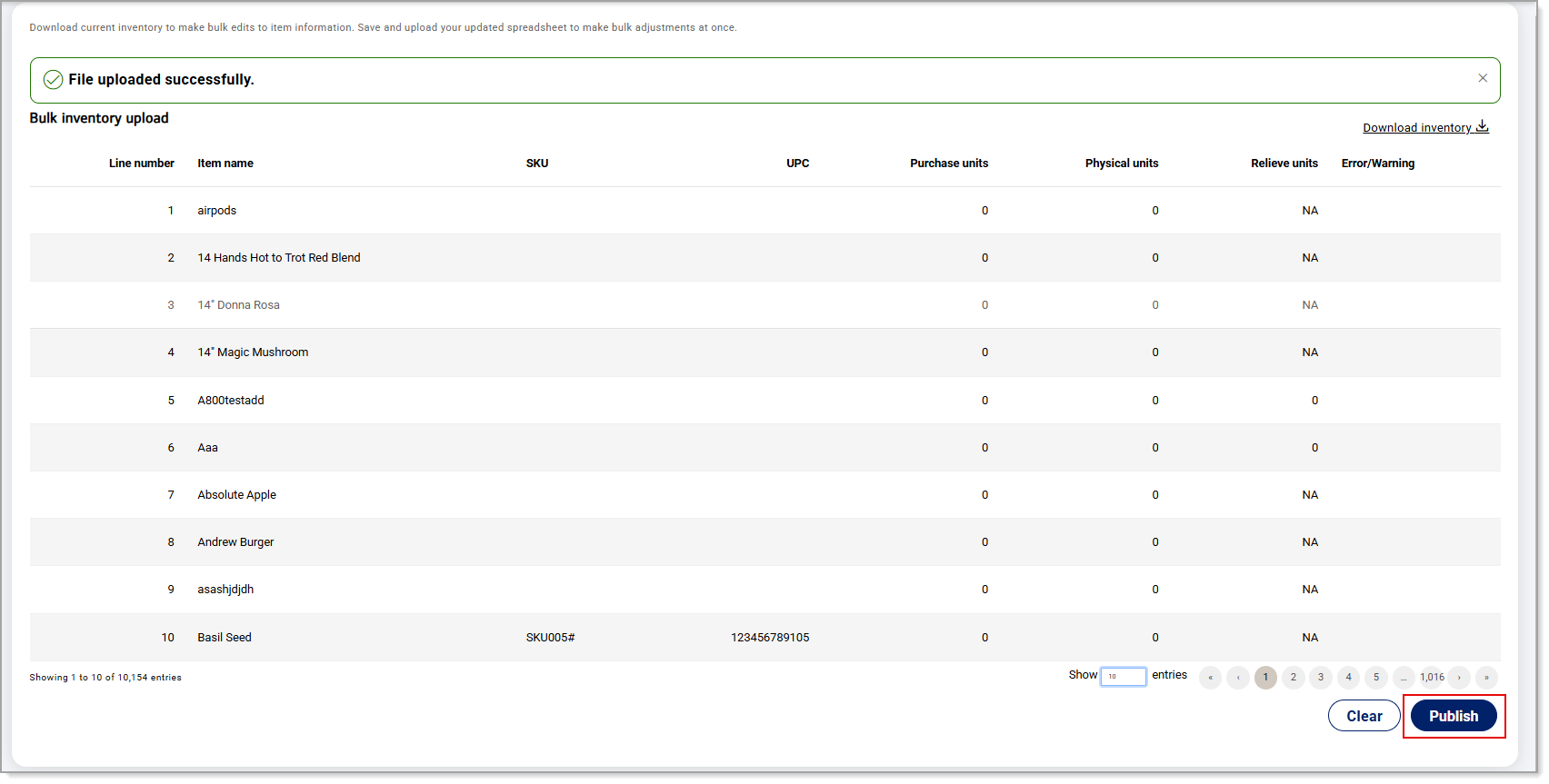Publish the uploaded inventory

[1454, 716]
